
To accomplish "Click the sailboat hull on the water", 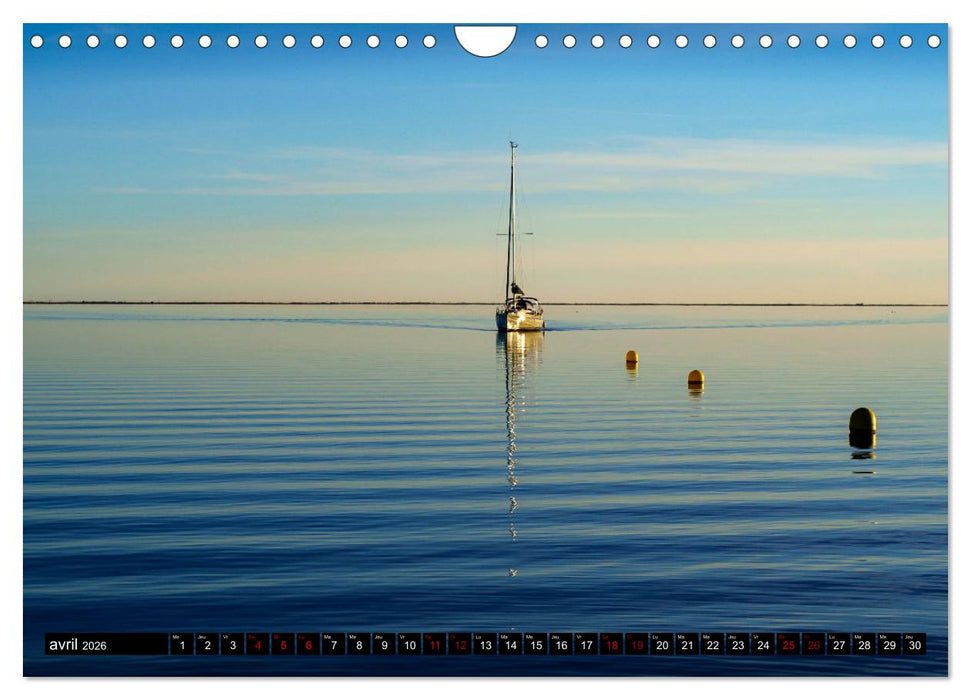I will coord(520,320).
